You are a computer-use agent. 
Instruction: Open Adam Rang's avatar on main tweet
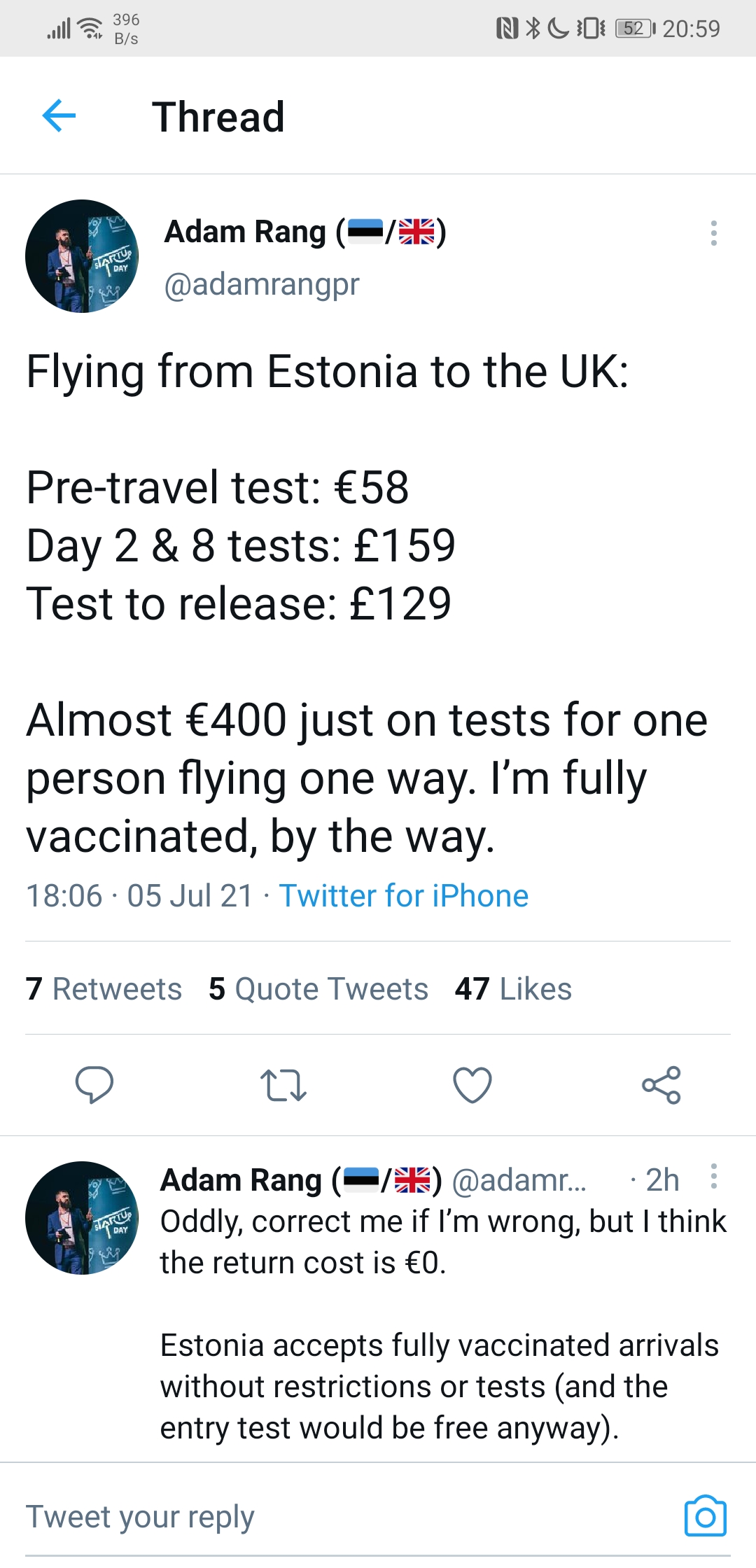pyautogui.click(x=82, y=256)
